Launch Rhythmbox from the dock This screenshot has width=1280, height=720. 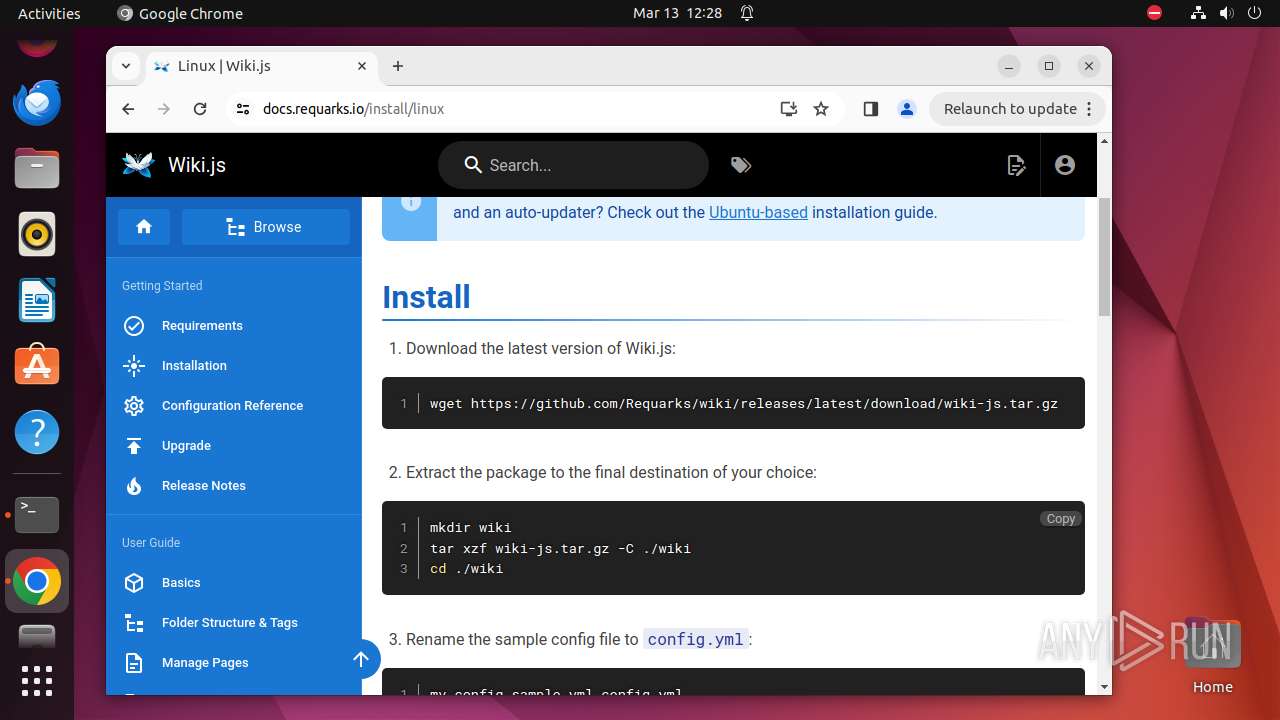tap(37, 235)
